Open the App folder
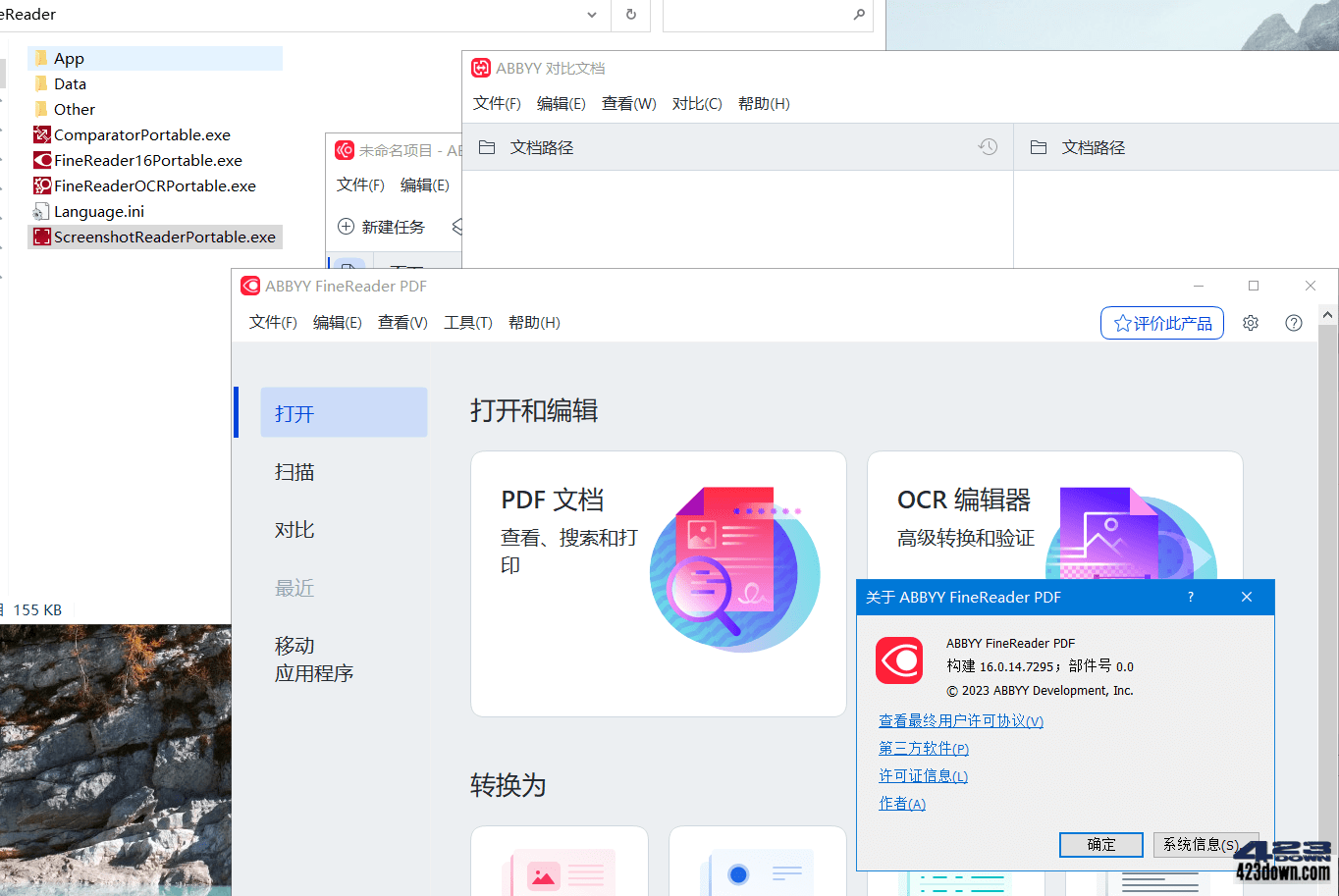The image size is (1339, 896). tap(70, 58)
